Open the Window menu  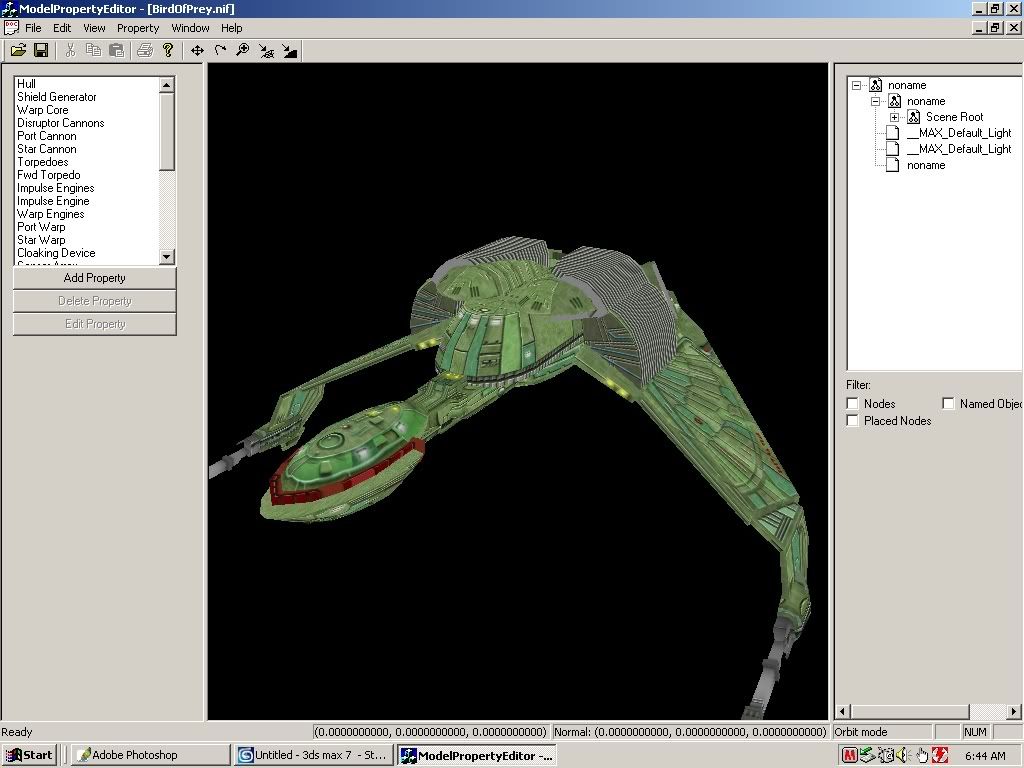190,28
